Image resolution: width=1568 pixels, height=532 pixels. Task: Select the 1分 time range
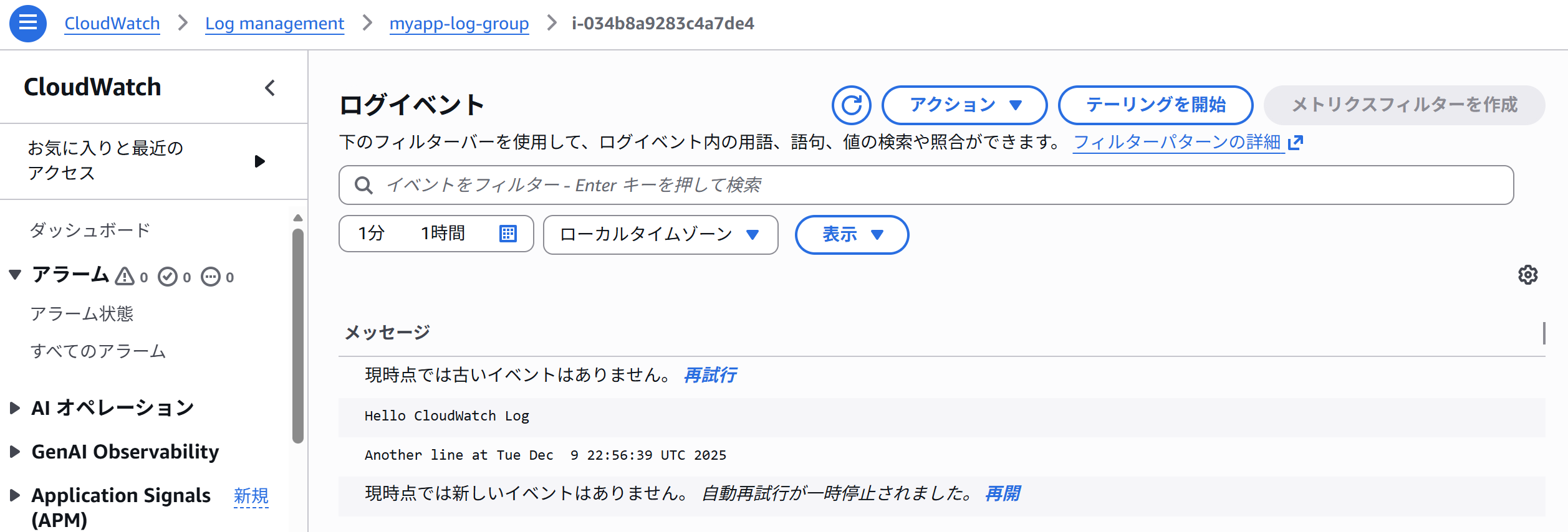pyautogui.click(x=371, y=234)
